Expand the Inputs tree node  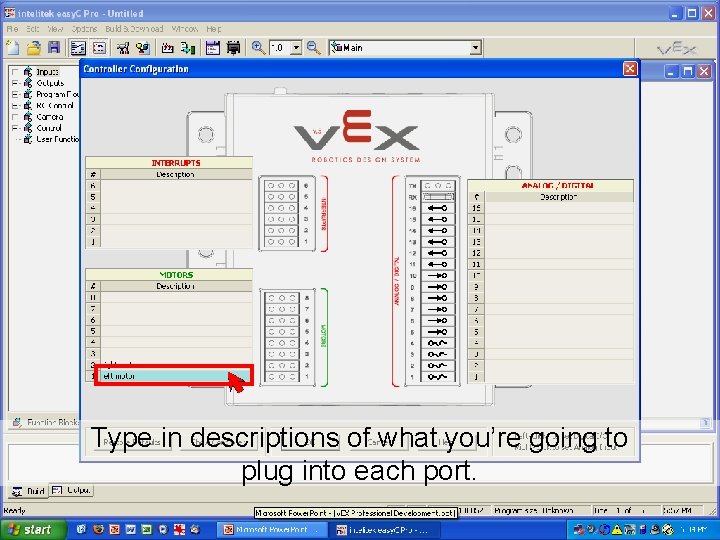(x=15, y=72)
